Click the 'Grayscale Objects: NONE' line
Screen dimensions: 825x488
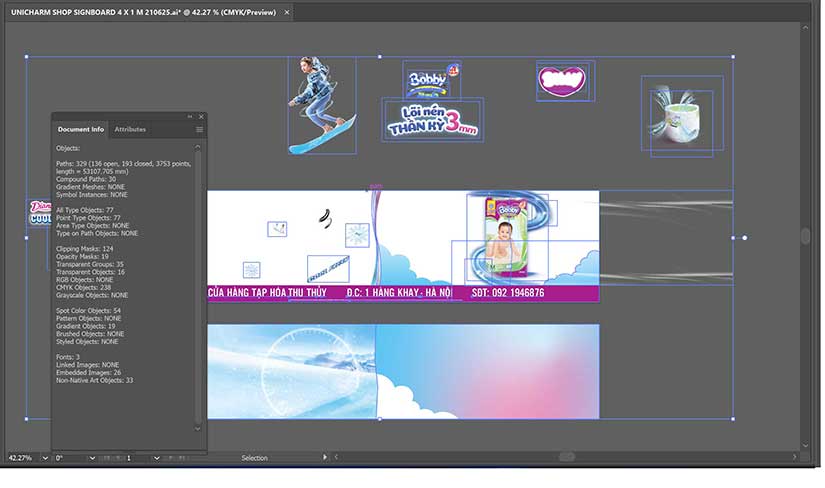pos(92,295)
